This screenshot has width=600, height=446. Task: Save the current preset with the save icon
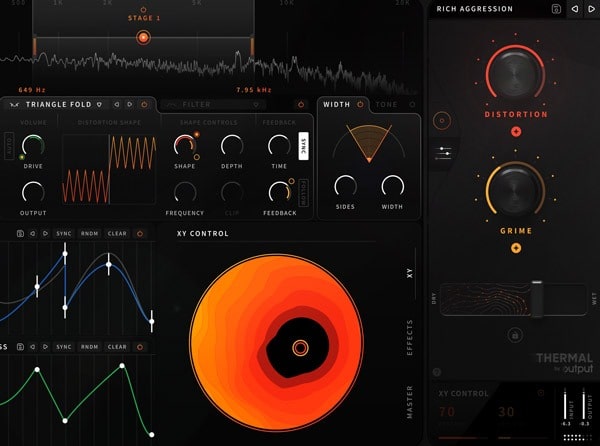(x=556, y=9)
